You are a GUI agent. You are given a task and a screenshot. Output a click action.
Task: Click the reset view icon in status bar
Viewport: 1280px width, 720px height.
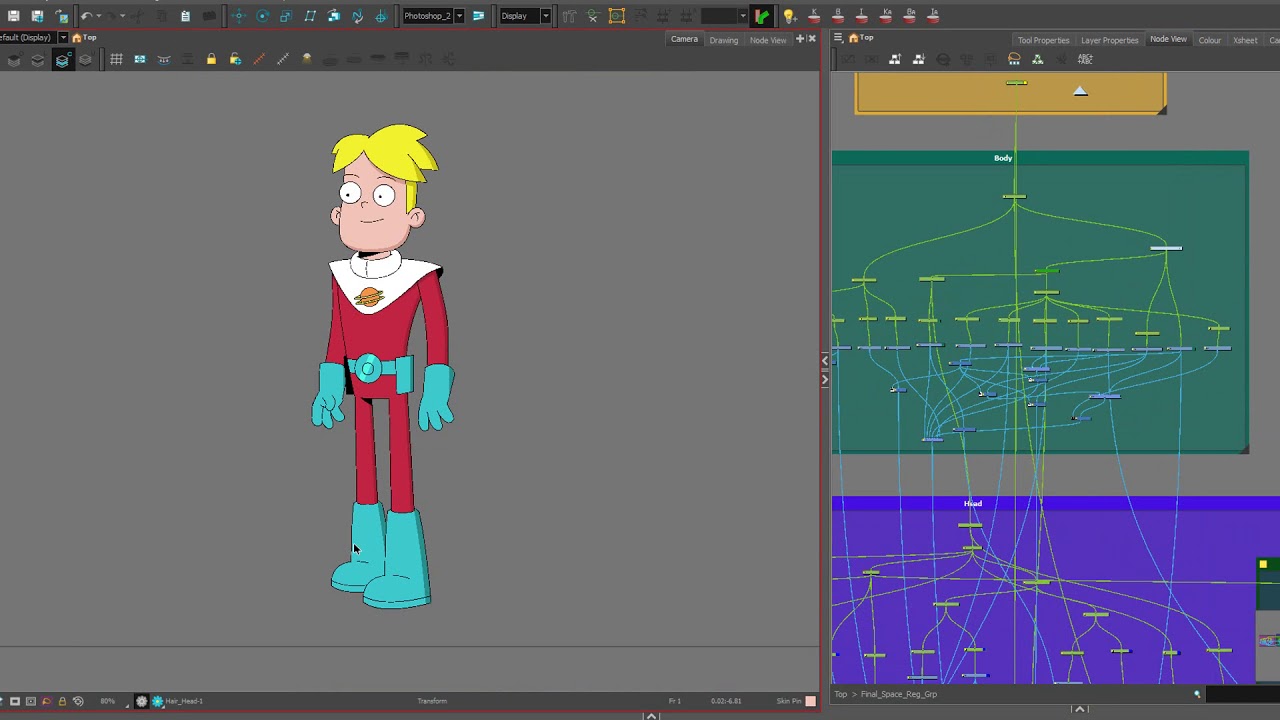point(78,701)
